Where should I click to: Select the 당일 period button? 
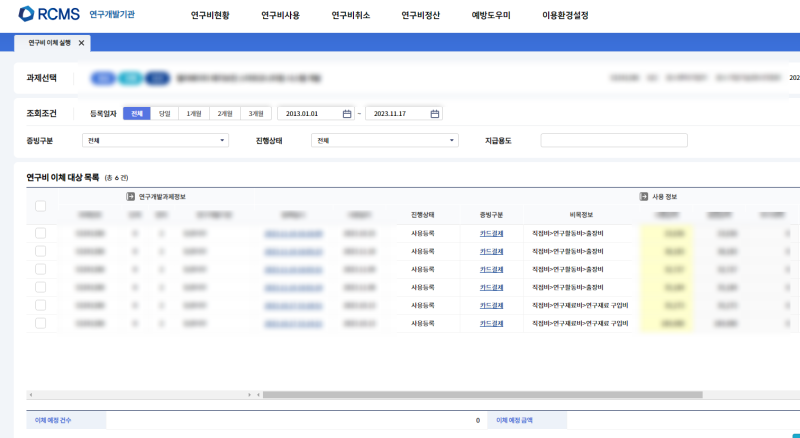[x=164, y=113]
